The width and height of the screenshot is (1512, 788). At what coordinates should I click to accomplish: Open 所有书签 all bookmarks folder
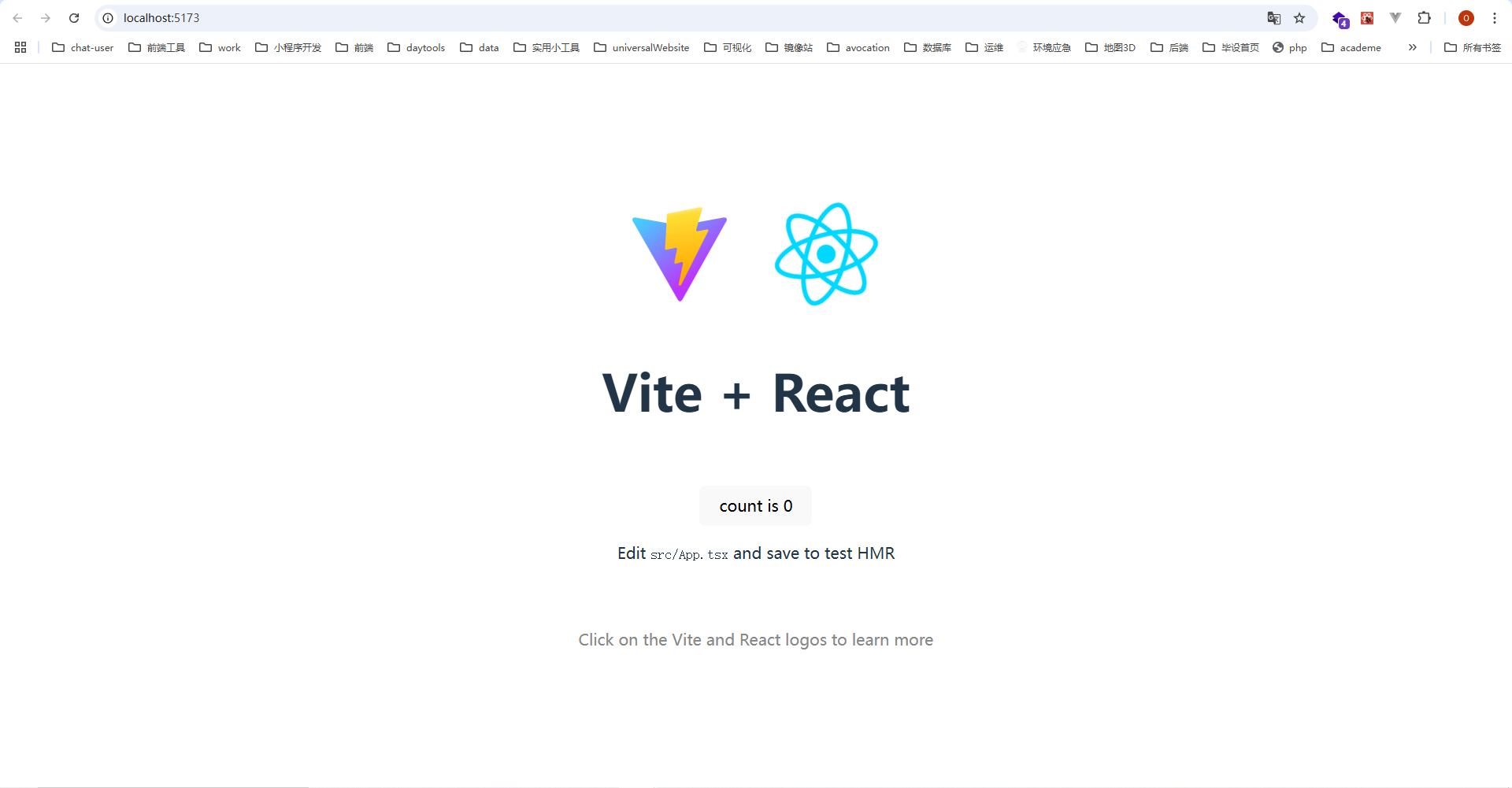click(1473, 47)
